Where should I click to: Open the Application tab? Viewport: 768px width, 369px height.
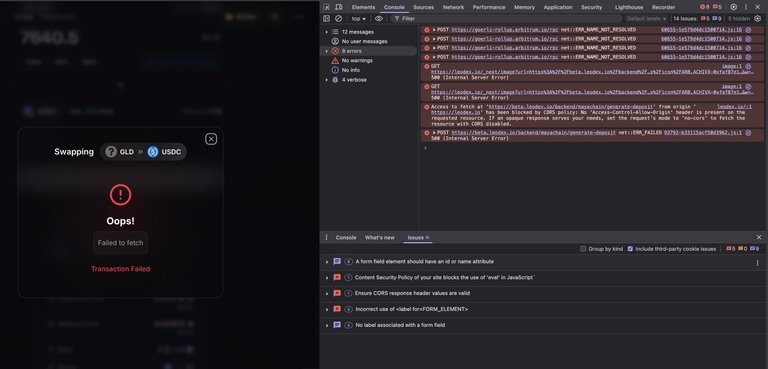[x=558, y=7]
